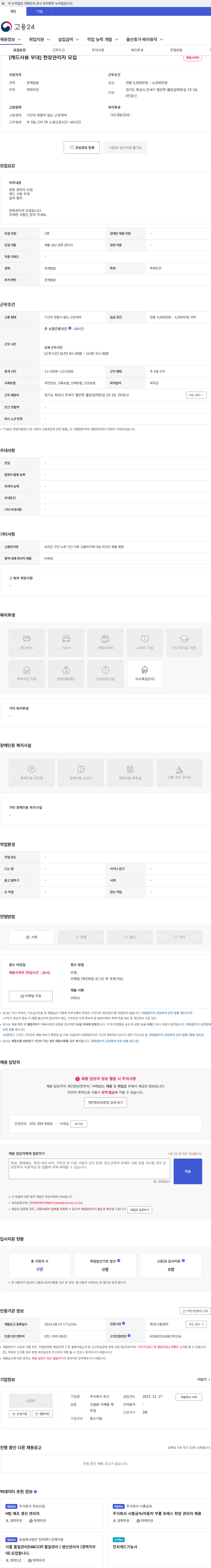Viewport: 211px width, 1568px height.
Task: Click the 기타 screening method tile
Action: point(179,937)
